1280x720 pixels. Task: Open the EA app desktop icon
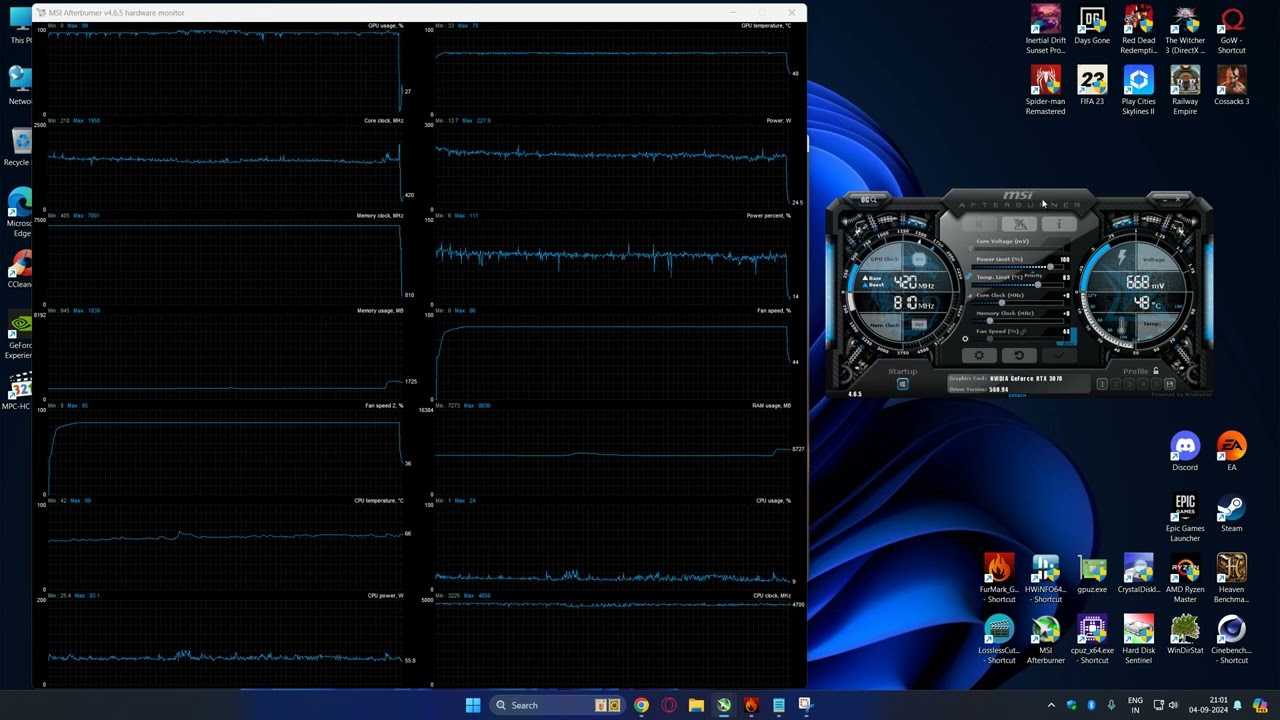coord(1232,452)
